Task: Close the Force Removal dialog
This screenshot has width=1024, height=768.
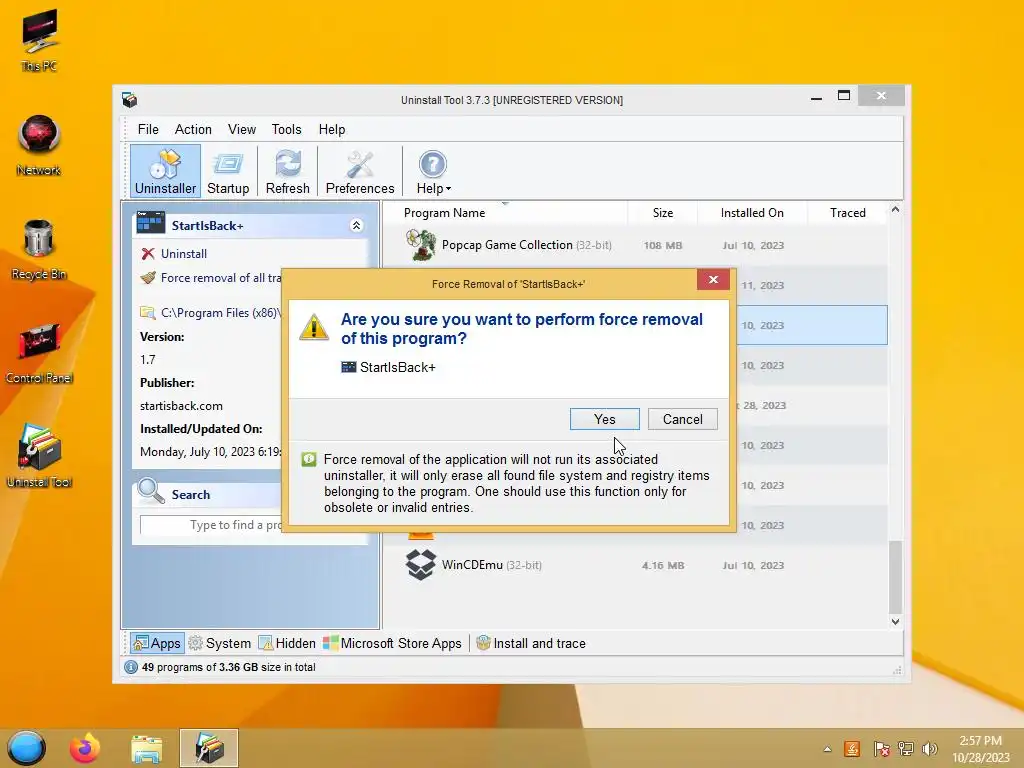Action: 713,280
